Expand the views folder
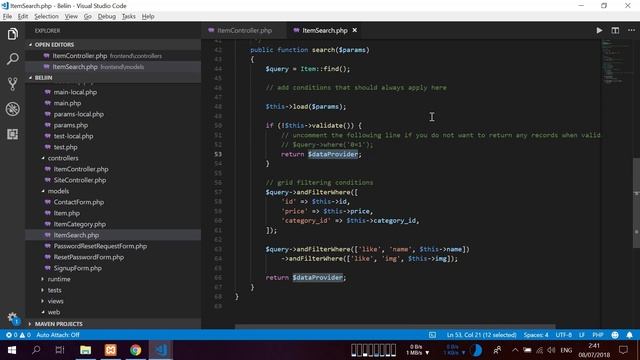 [x=56, y=301]
